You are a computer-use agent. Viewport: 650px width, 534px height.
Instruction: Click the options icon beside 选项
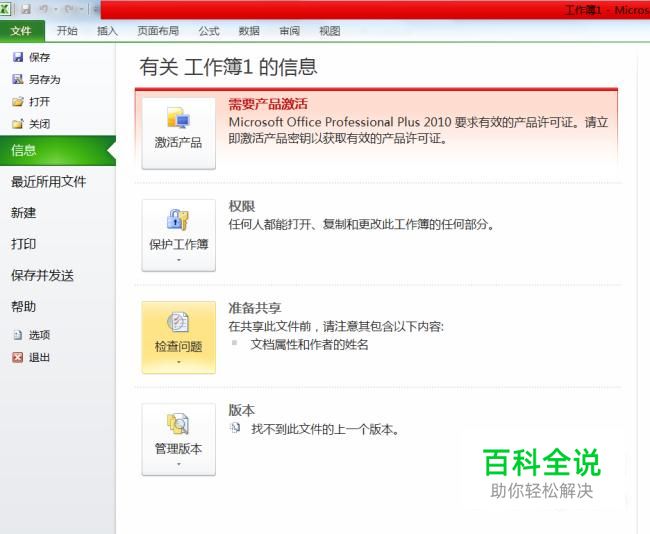click(x=18, y=335)
